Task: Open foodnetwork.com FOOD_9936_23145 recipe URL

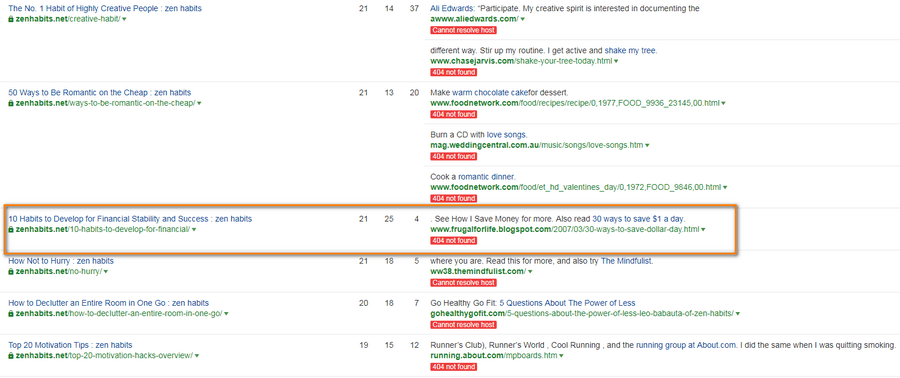Action: coord(575,103)
